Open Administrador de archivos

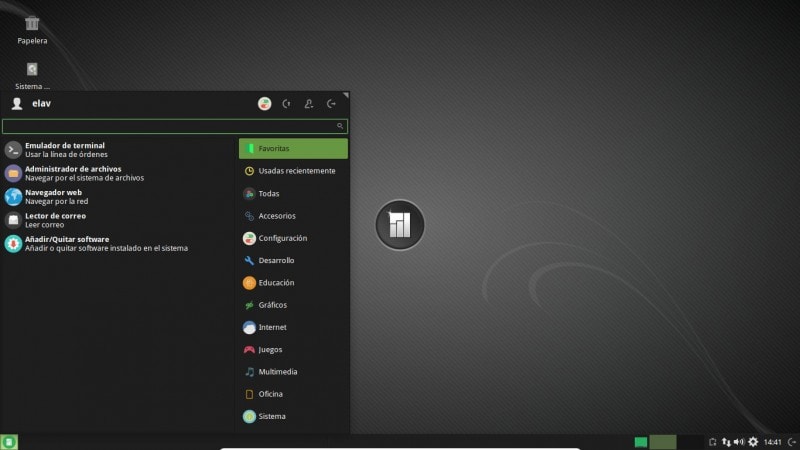(x=117, y=173)
